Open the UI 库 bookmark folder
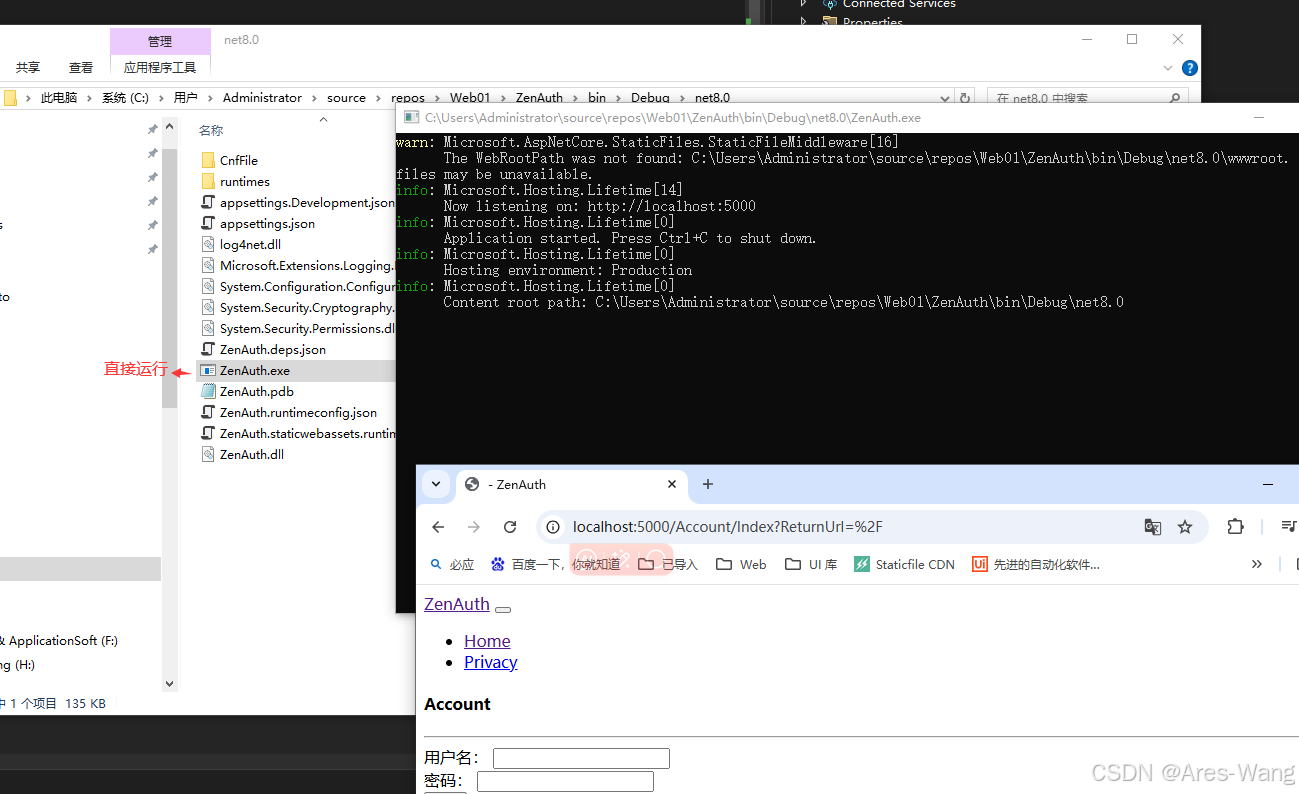1299x794 pixels. (811, 564)
